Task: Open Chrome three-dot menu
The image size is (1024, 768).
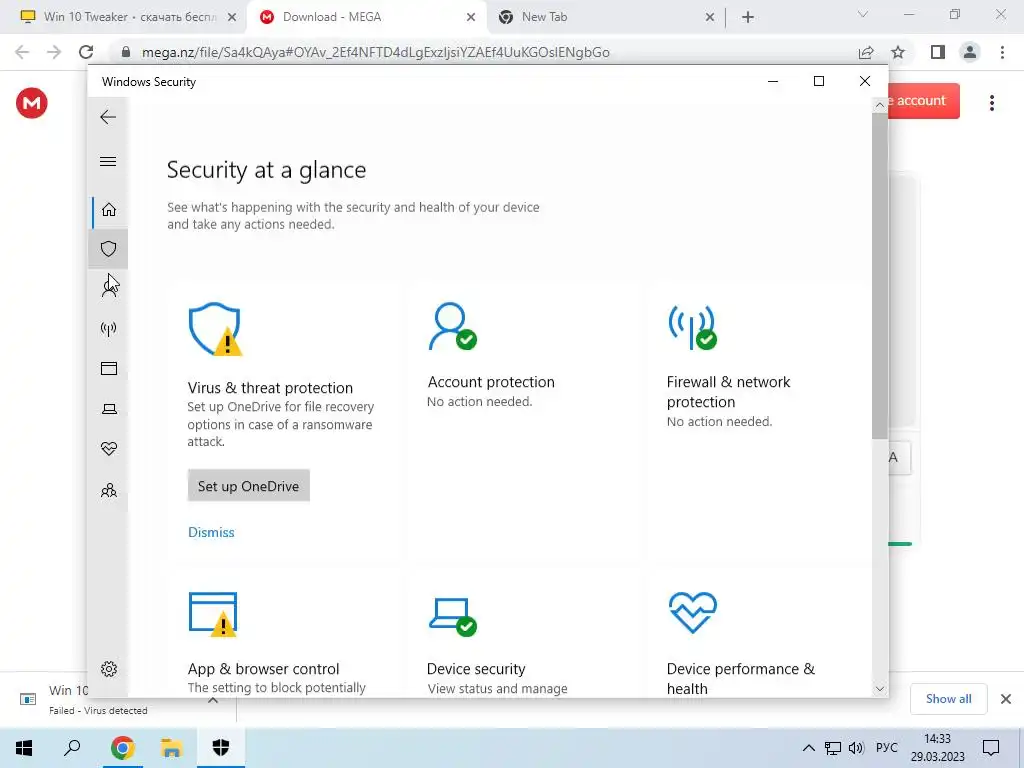Action: click(x=1002, y=52)
